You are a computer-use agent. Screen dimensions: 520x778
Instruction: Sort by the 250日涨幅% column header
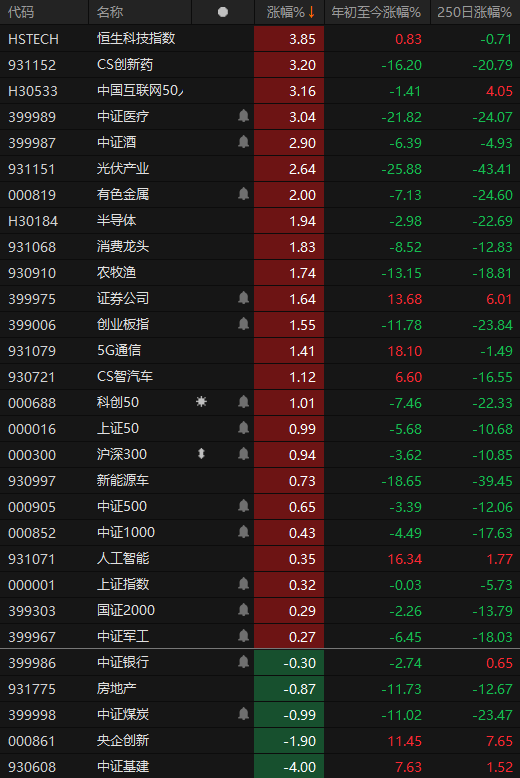(x=474, y=12)
